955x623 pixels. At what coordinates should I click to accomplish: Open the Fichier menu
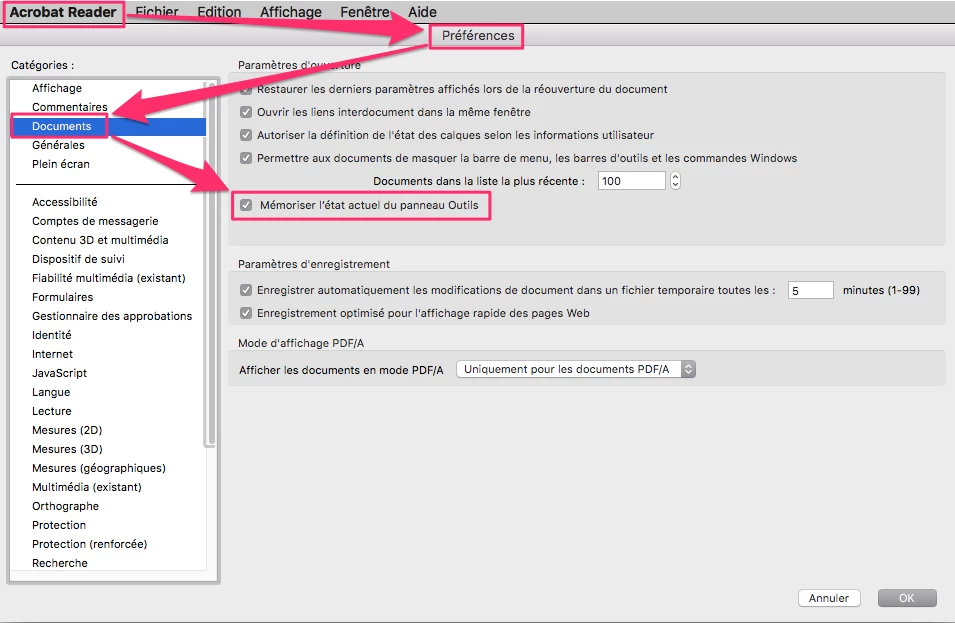(157, 12)
